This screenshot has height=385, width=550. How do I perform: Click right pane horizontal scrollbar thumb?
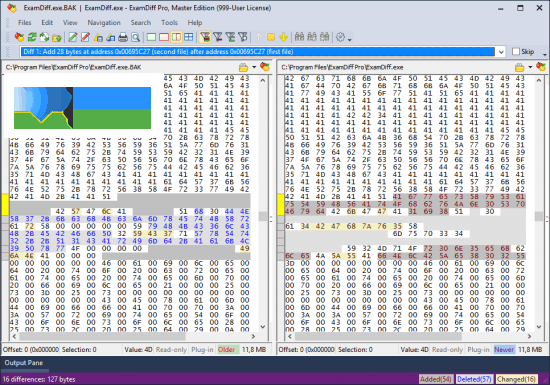[378, 336]
